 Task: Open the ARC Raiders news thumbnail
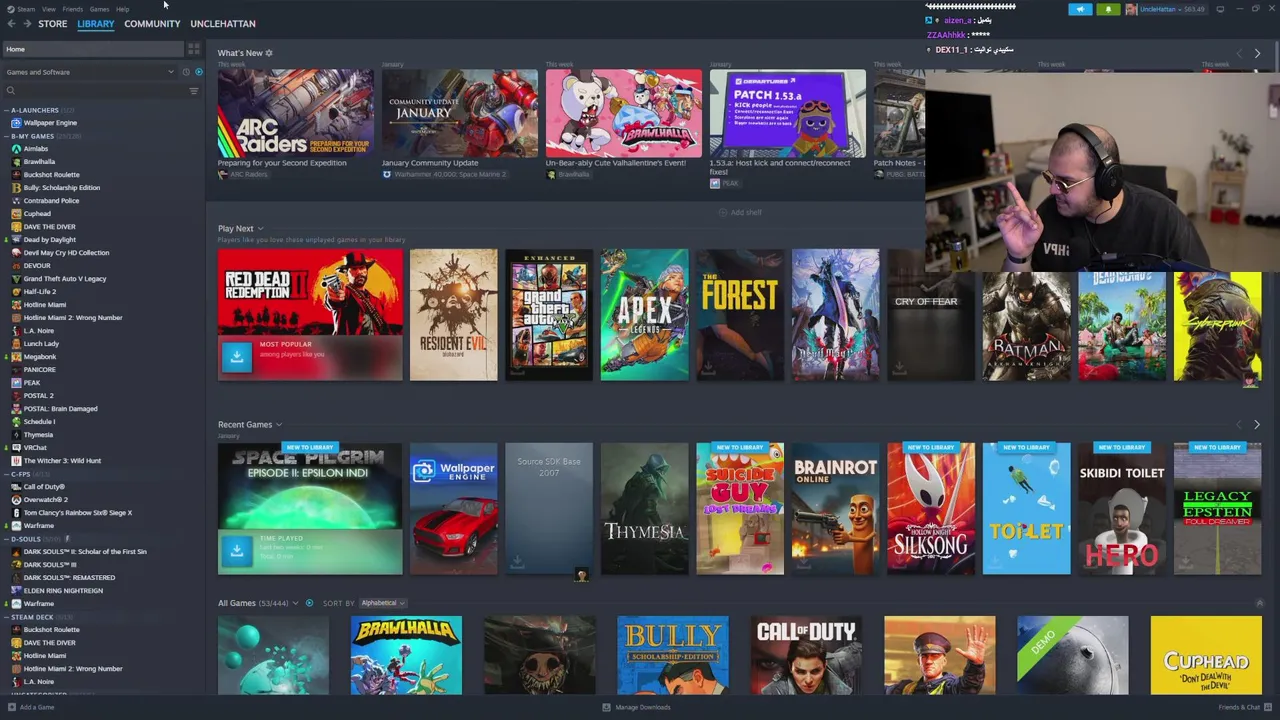[x=295, y=113]
